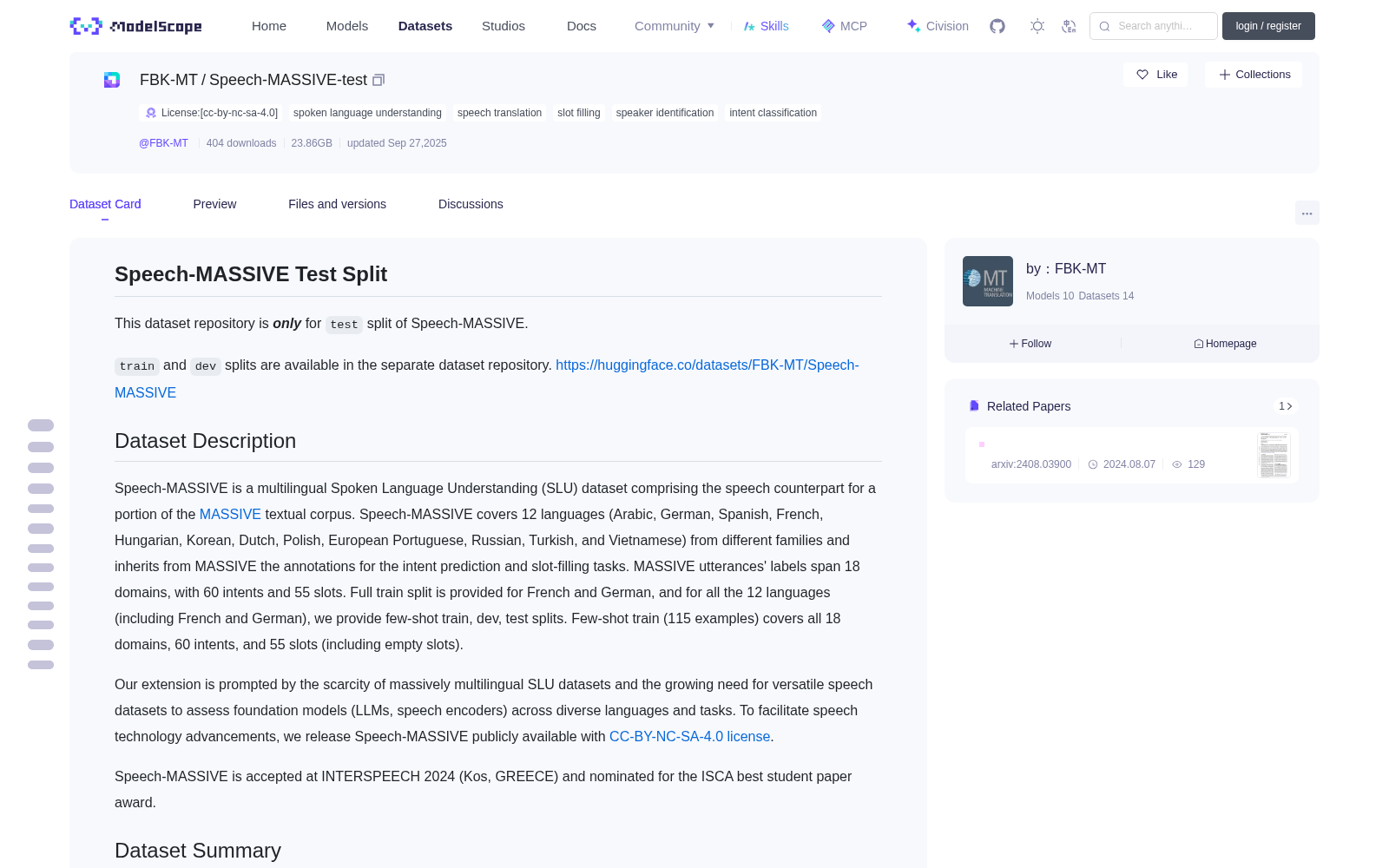Add the dataset to Collections

click(1254, 75)
